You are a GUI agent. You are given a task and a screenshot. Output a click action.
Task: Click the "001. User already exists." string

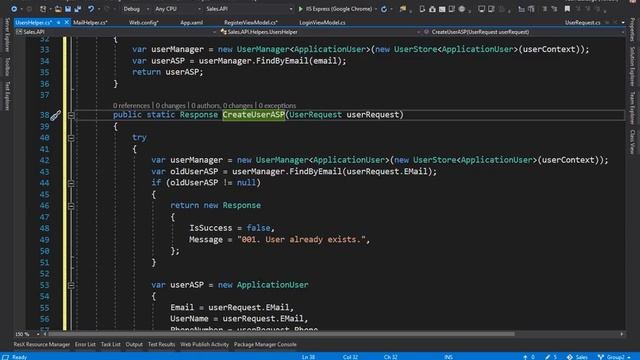click(301, 240)
